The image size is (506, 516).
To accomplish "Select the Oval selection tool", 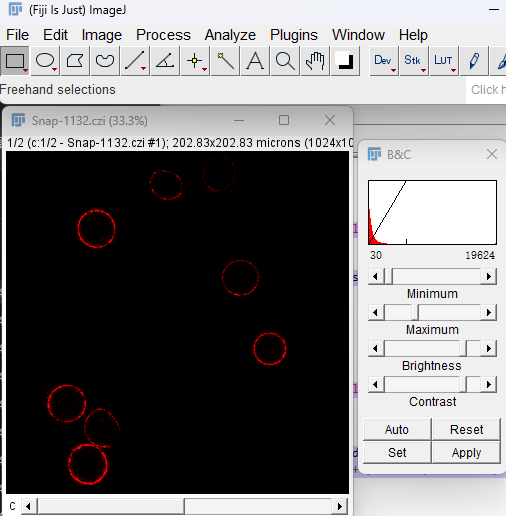I will 45,61.
